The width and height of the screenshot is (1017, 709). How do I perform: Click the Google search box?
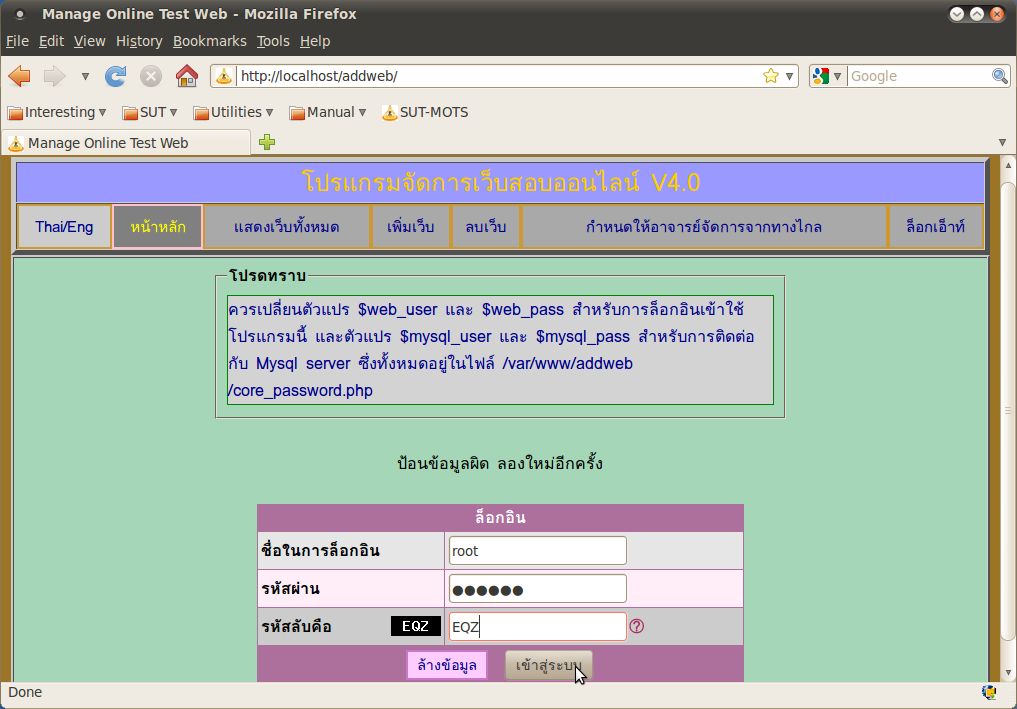[x=920, y=76]
